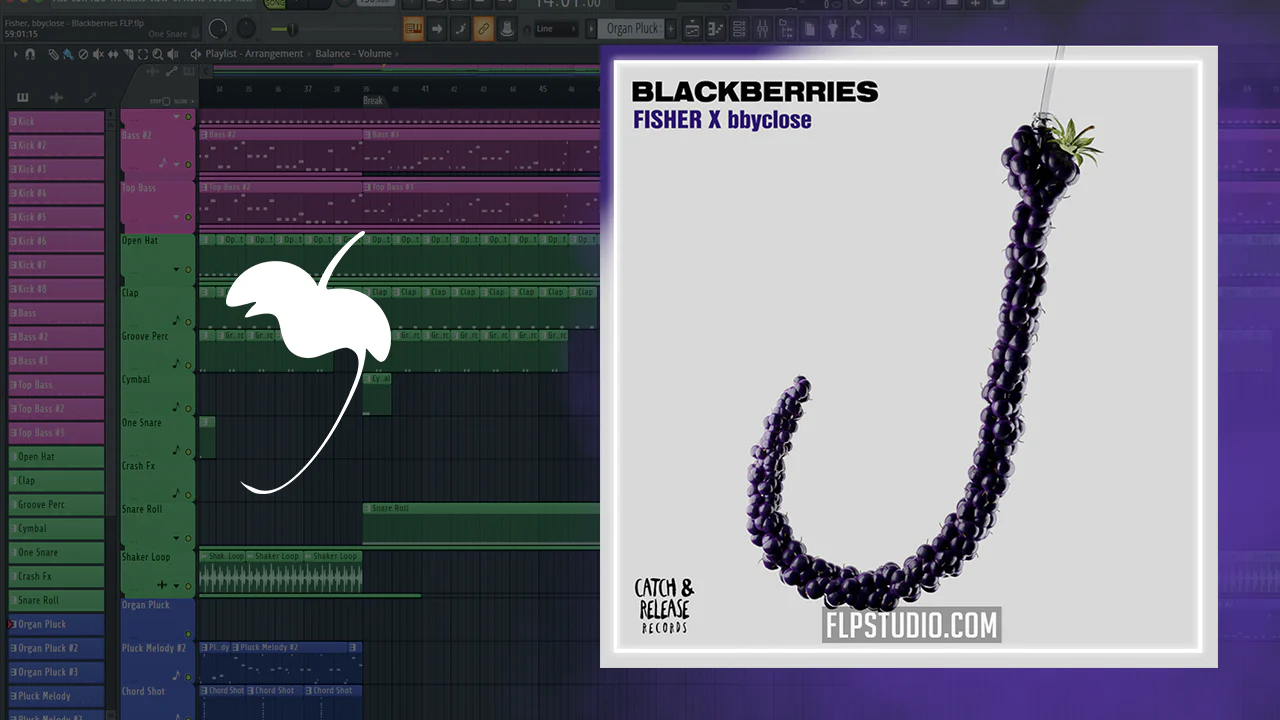The image size is (1280, 720).
Task: Click the stamp-shaped multilink toolbar icon
Action: [507, 29]
